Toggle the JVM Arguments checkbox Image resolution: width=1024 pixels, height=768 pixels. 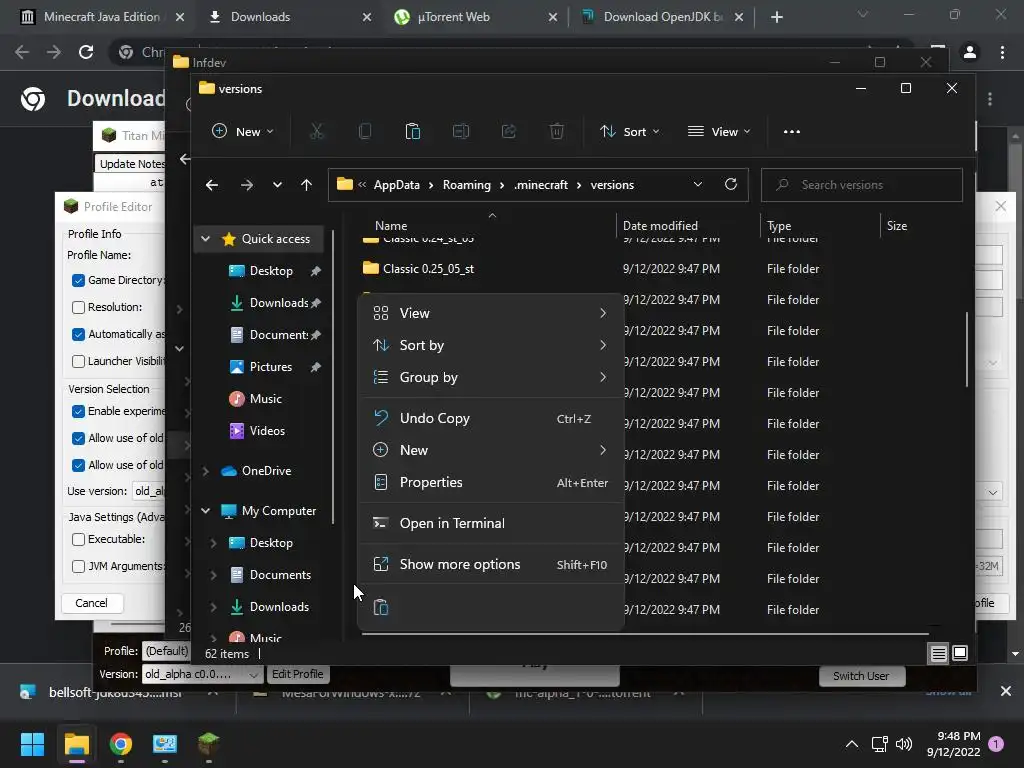point(78,566)
